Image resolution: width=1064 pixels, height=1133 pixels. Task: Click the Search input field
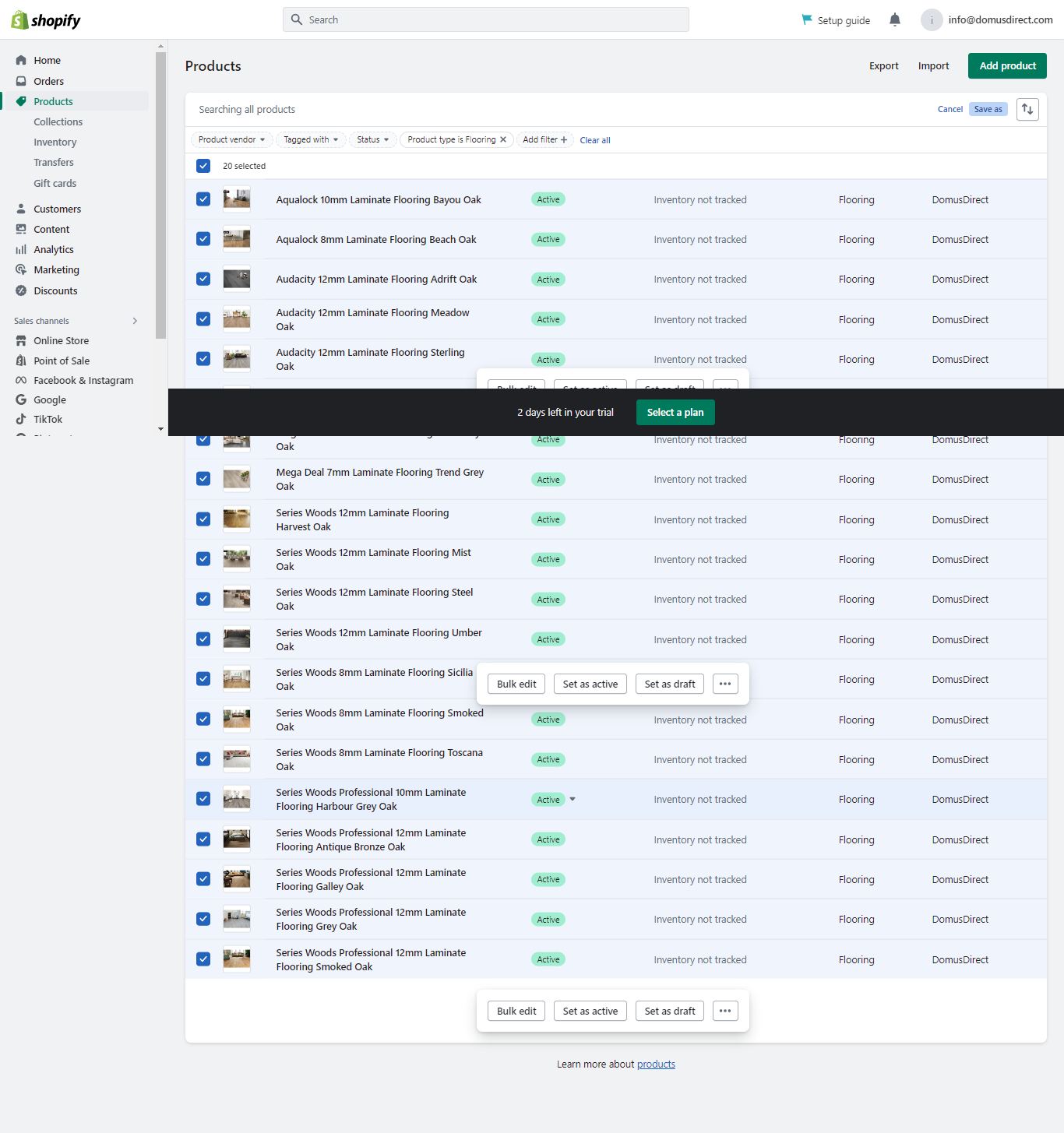486,20
